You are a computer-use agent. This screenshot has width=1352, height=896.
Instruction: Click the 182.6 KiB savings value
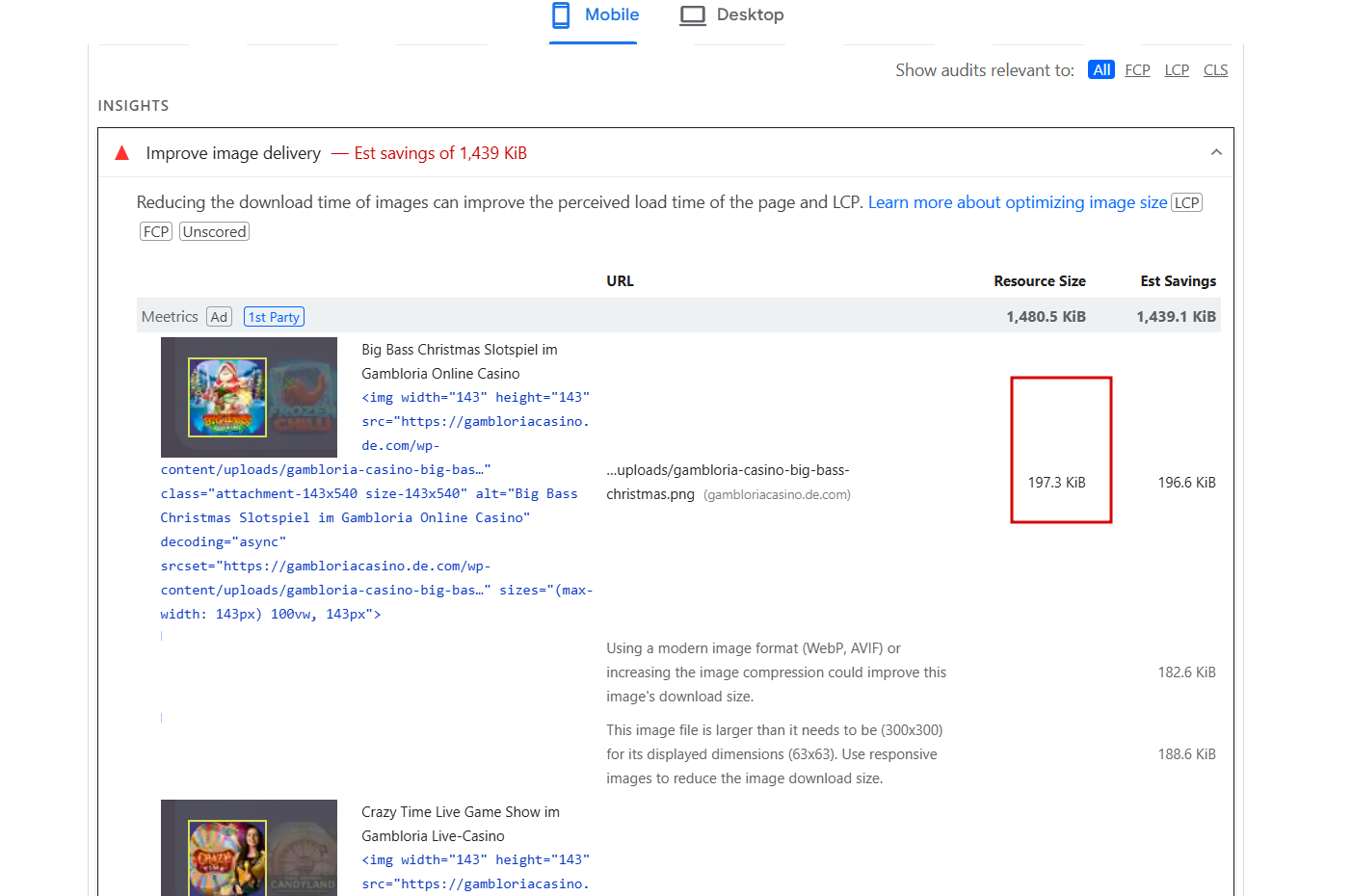(x=1186, y=672)
